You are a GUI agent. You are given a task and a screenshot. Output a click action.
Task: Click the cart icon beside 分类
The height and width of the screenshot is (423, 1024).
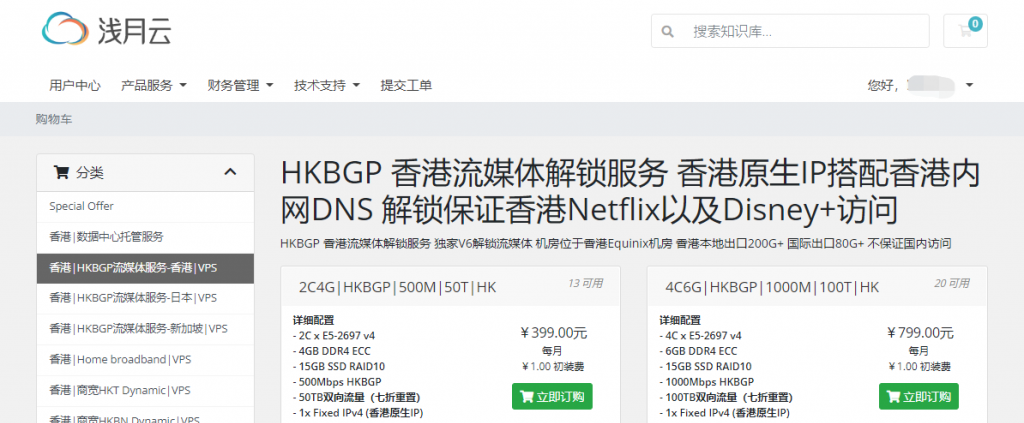61,173
